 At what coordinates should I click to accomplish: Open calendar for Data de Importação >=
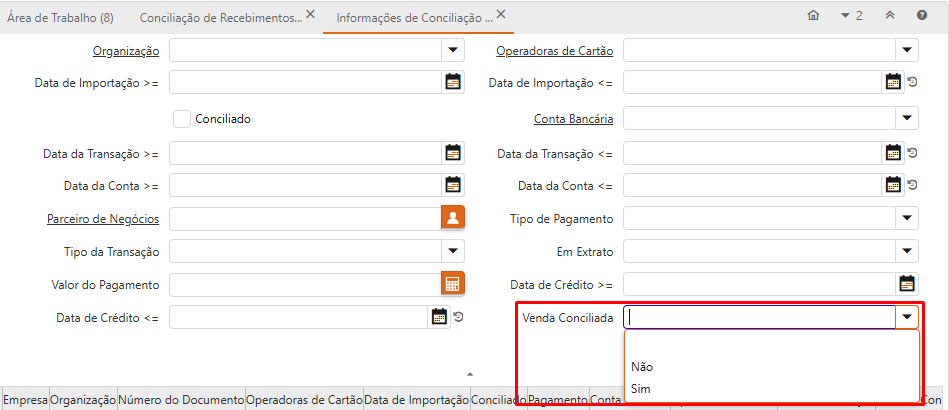(453, 82)
